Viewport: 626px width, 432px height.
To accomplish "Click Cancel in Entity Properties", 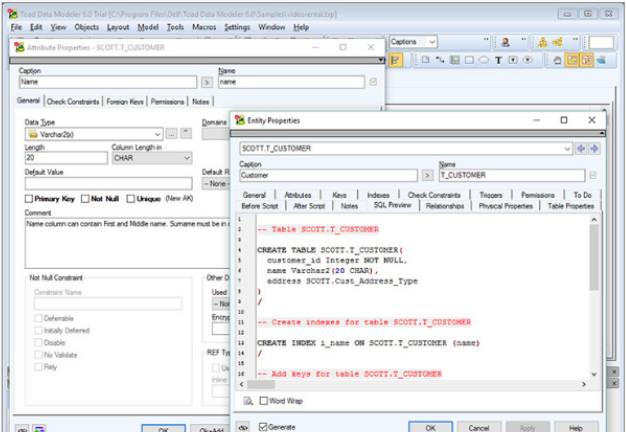I will click(479, 427).
